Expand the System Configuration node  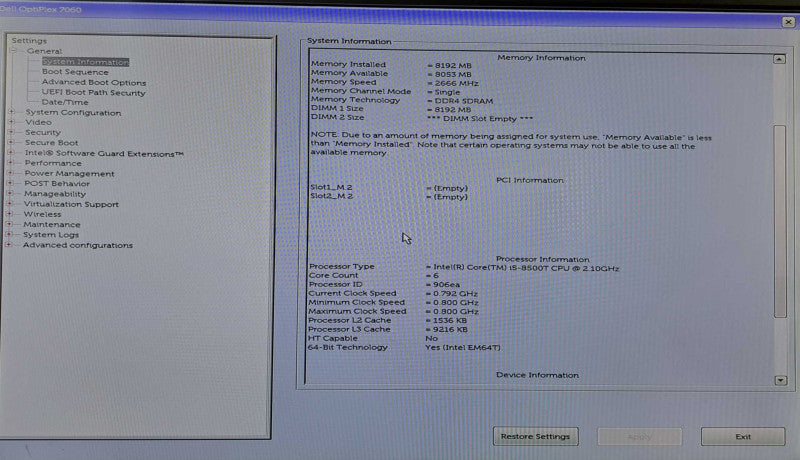11,112
